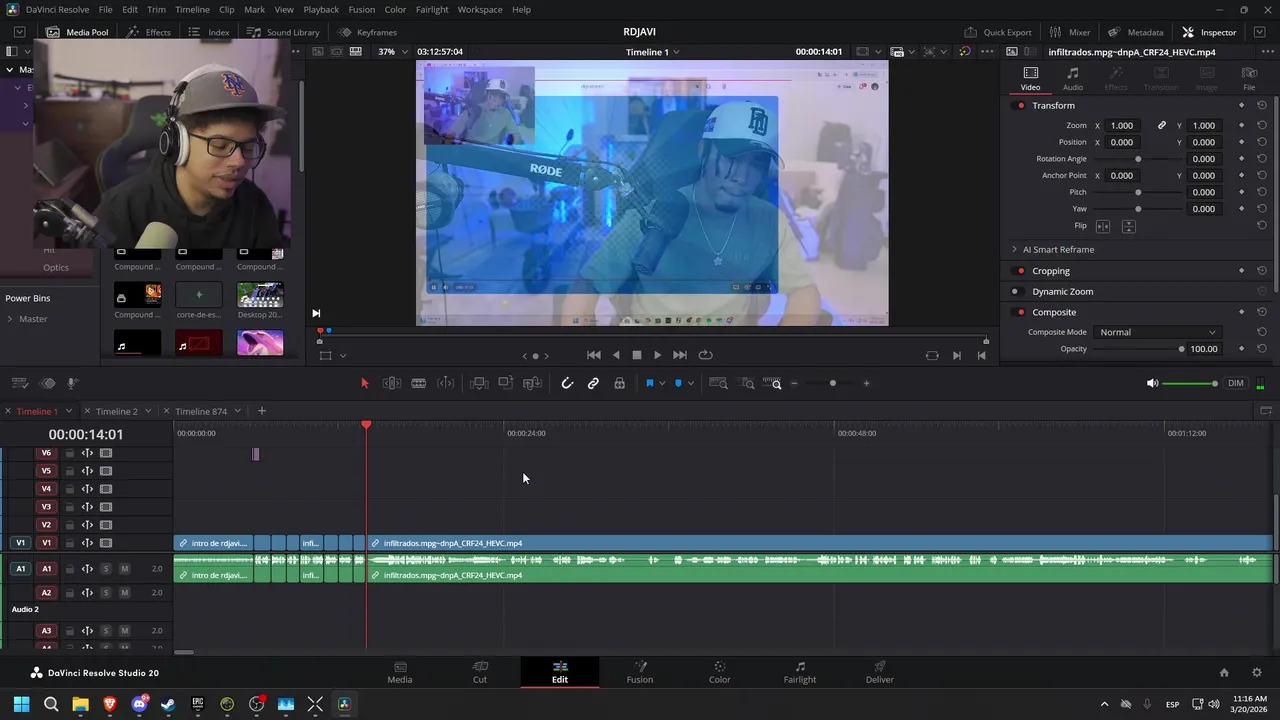Switch to the Timeline 874 tab
1280x720 pixels.
click(x=201, y=411)
